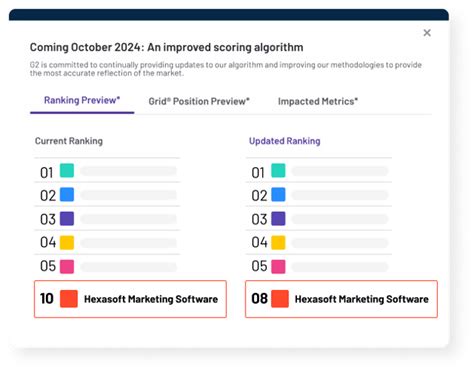Viewport: 474px width, 372px height.
Task: Select Hexasoft Marketing Software ranked 08
Action: point(341,299)
